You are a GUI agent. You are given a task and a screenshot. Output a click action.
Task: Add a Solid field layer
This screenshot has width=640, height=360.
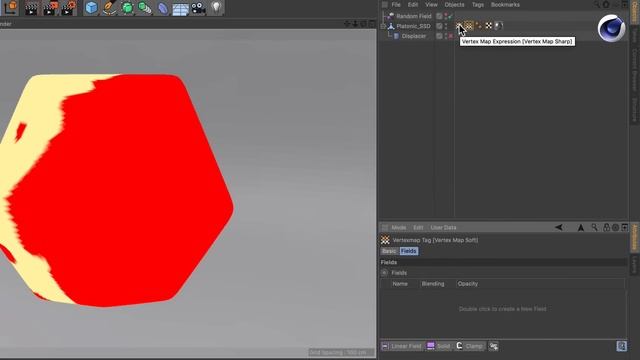point(439,346)
